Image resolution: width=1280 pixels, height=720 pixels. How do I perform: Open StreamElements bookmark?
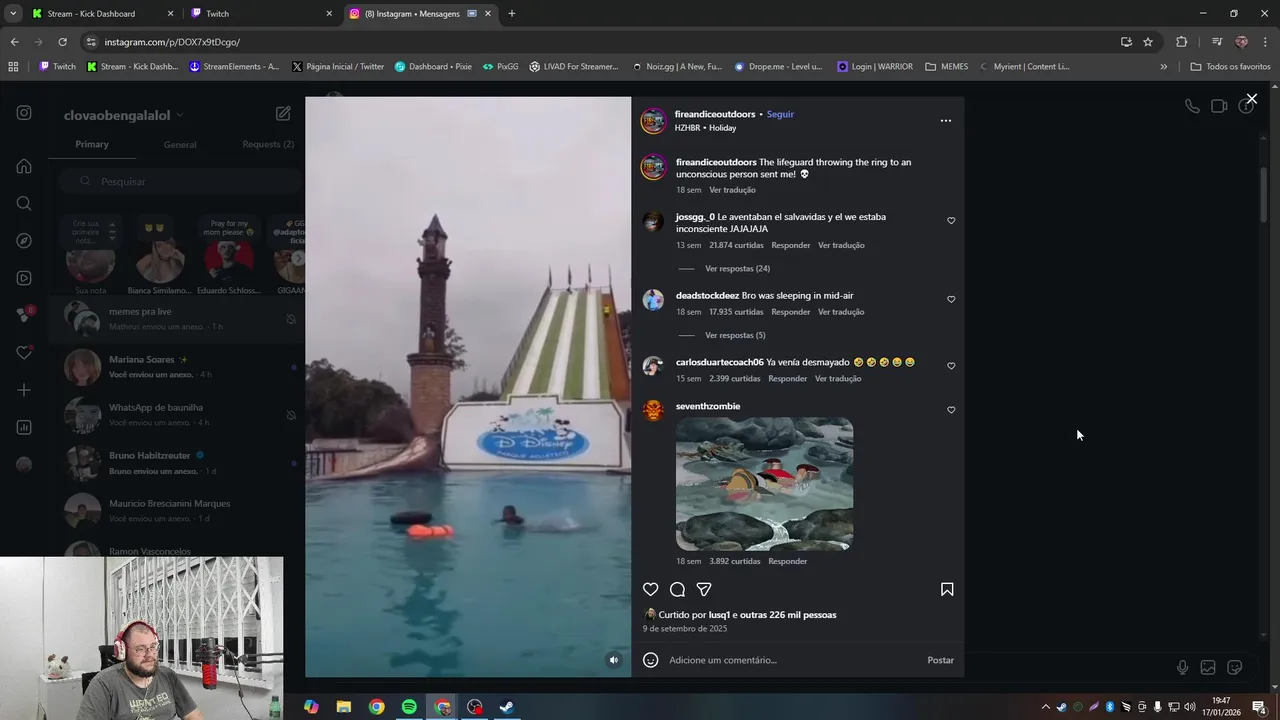click(234, 67)
